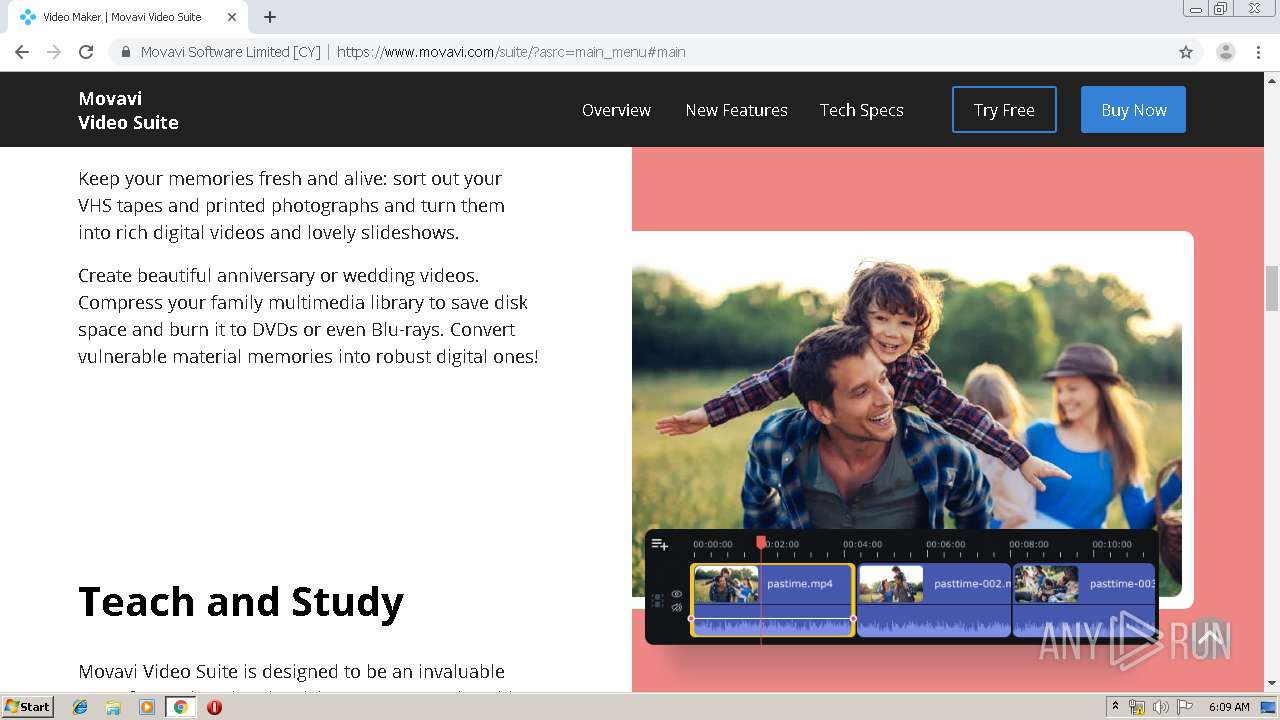Viewport: 1280px width, 720px height.
Task: Select the pastime.mp4 clip
Action: [x=772, y=599]
